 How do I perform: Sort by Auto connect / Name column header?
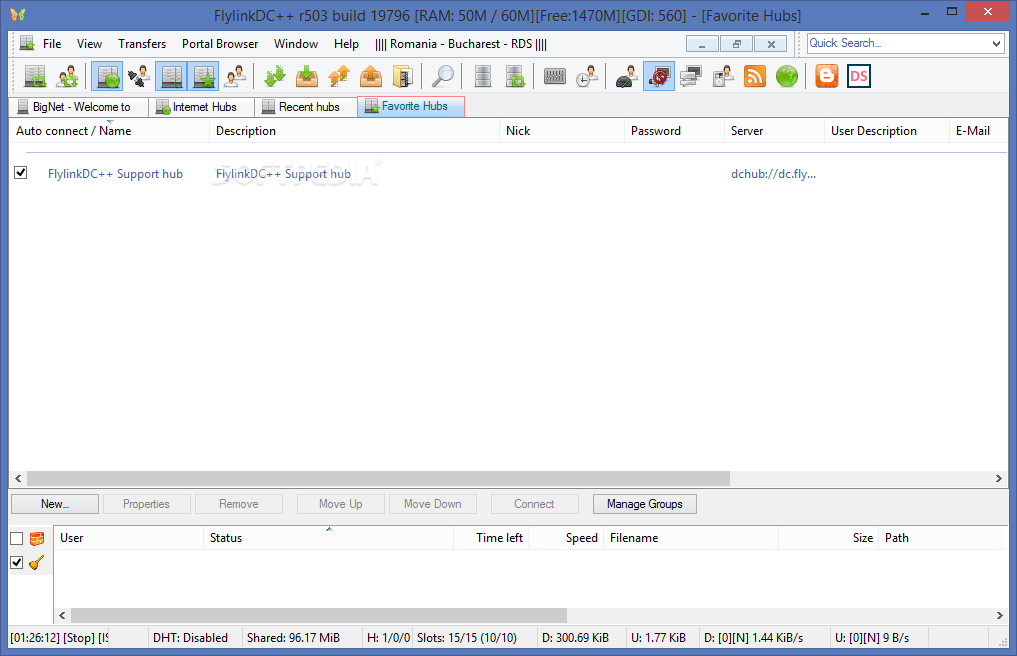tap(109, 131)
